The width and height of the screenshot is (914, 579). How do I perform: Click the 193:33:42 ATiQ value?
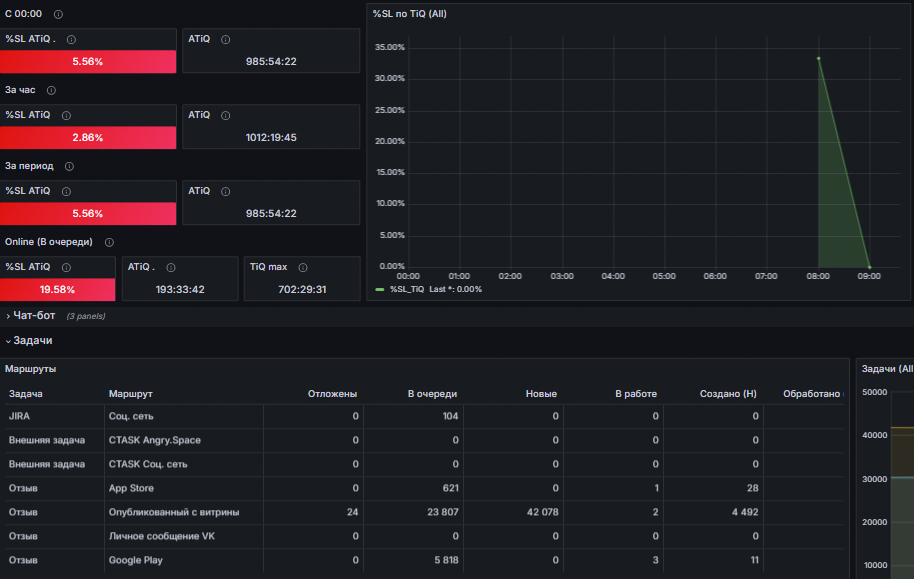tap(180, 290)
